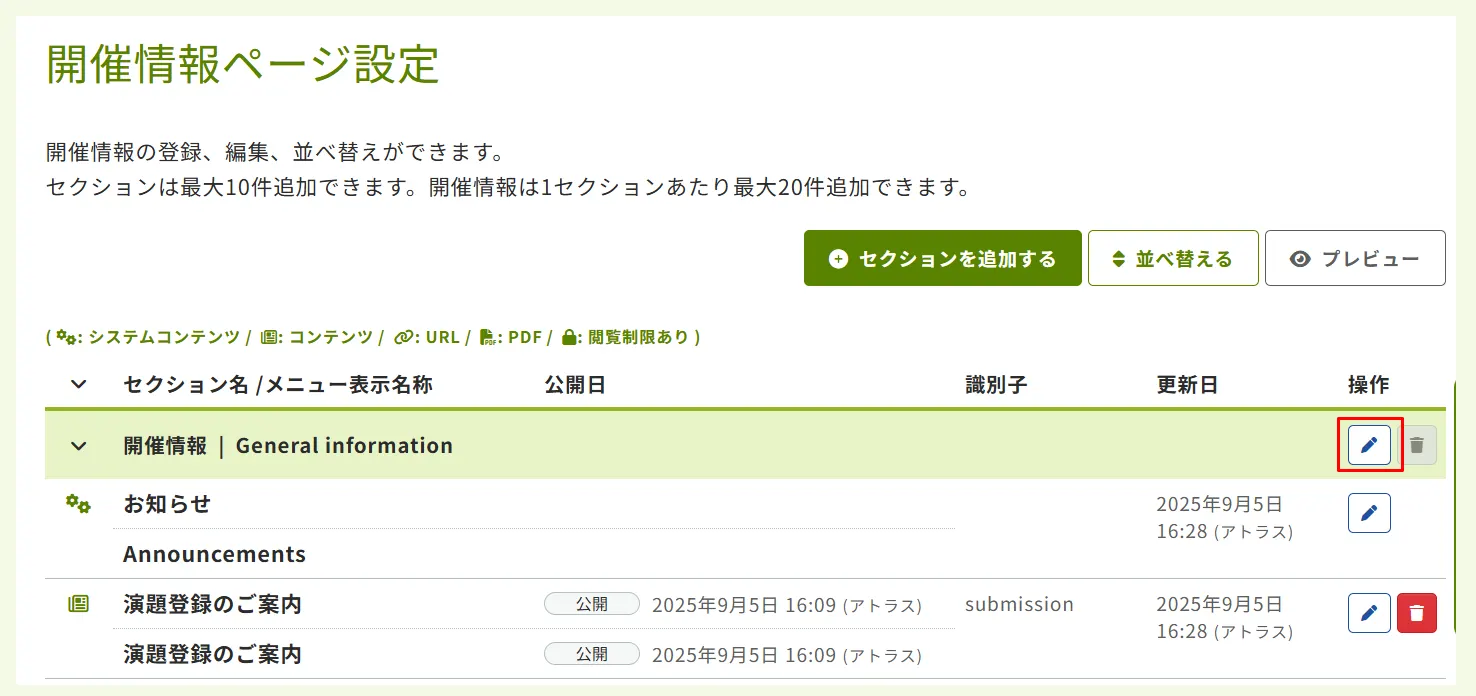Edit the お知らせ announcement entry
Viewport: 1476px width, 696px height.
1368,512
